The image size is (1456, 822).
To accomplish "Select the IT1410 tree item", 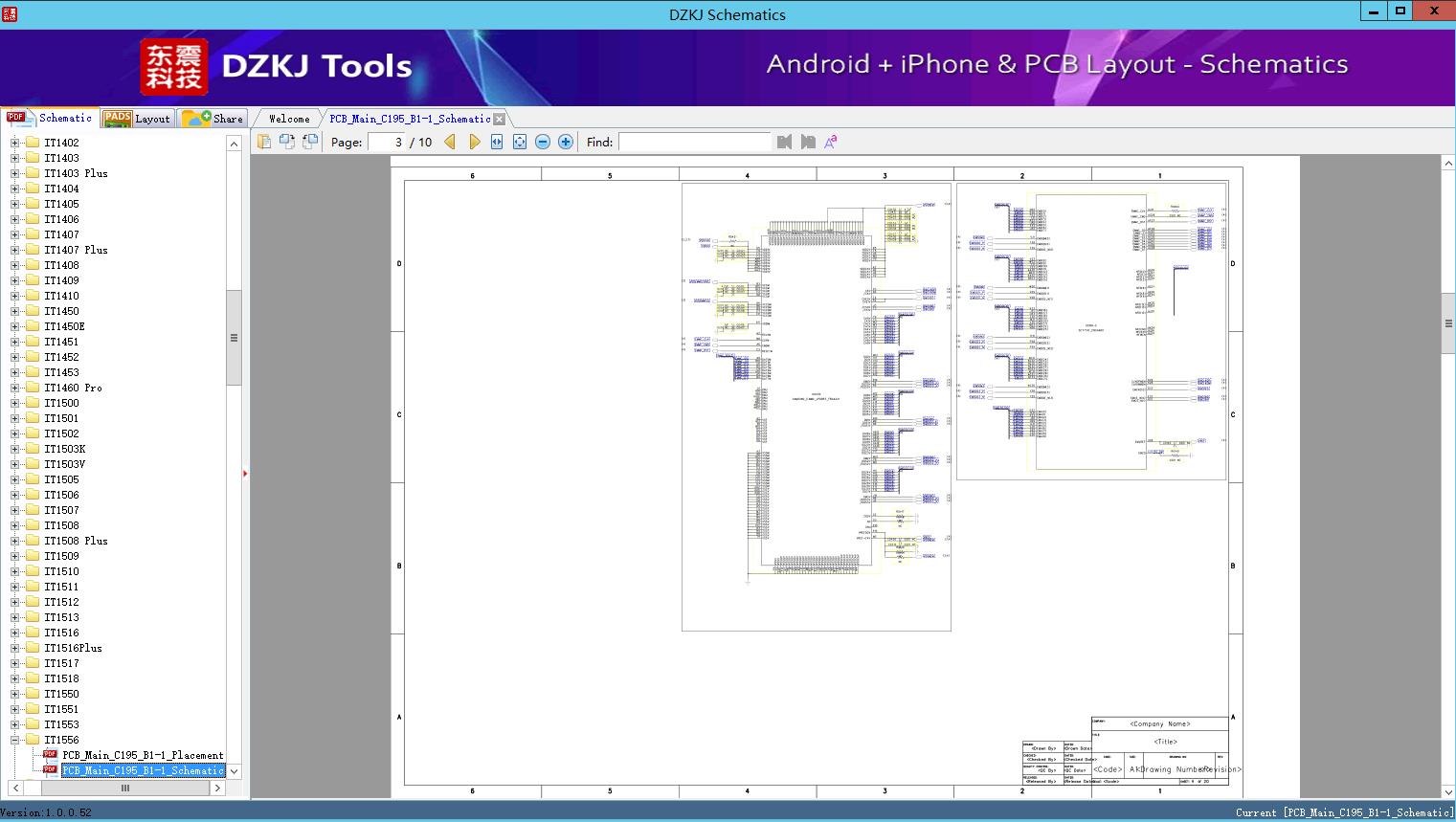I will (x=61, y=296).
